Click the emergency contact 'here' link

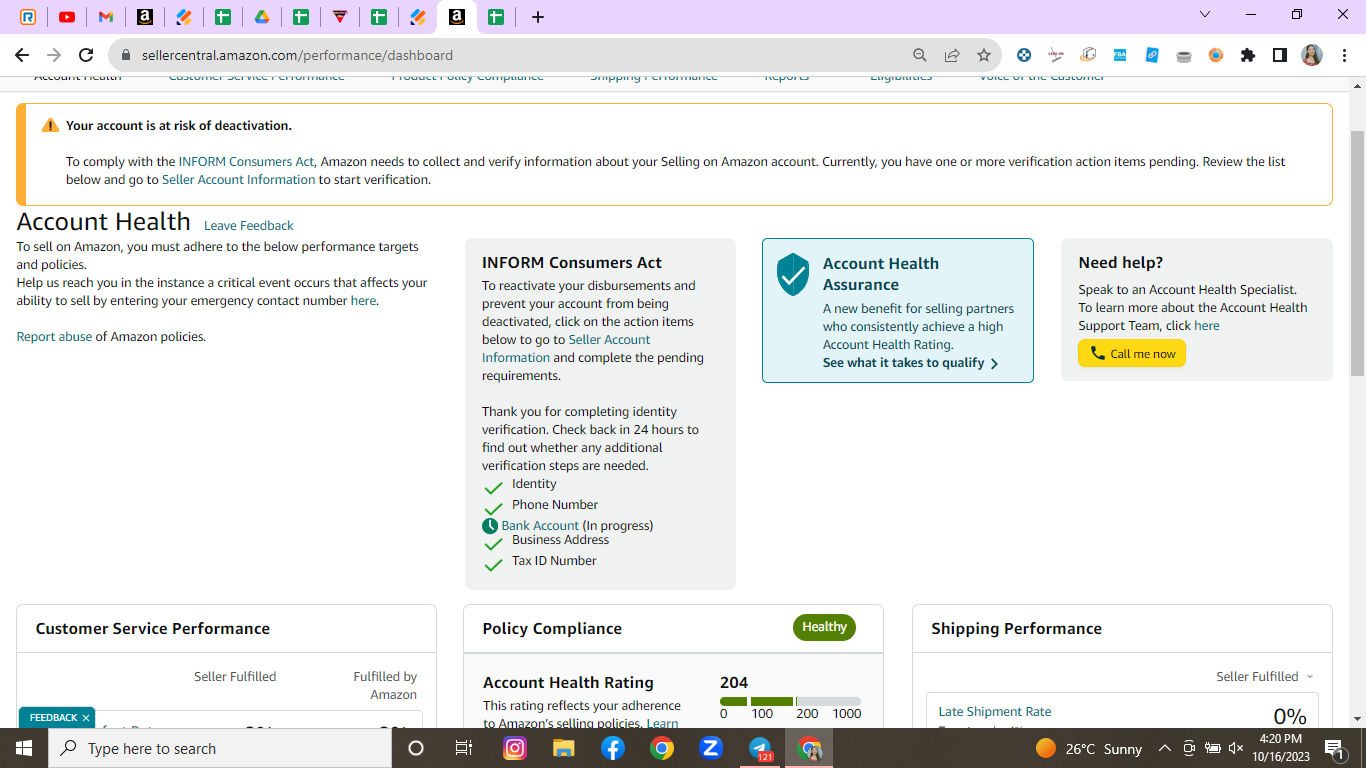pyautogui.click(x=363, y=300)
